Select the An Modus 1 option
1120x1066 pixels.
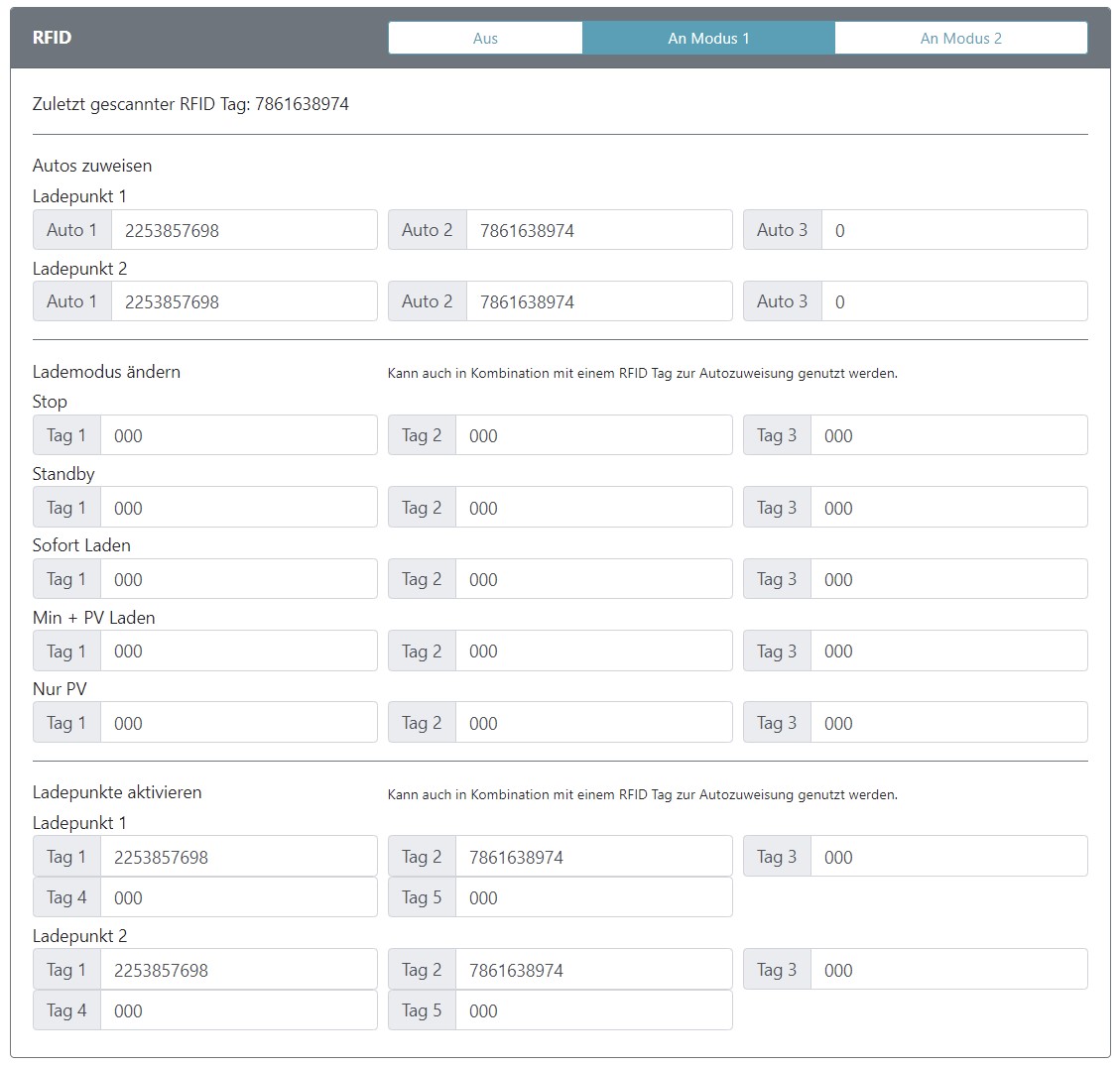(708, 39)
